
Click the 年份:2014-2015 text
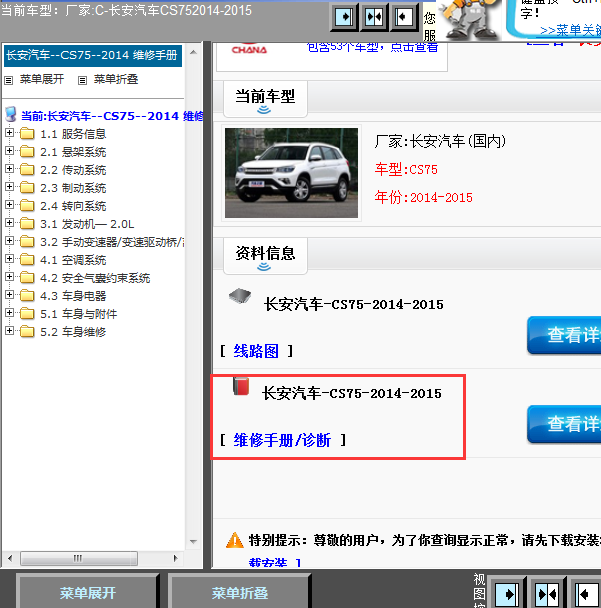(423, 197)
